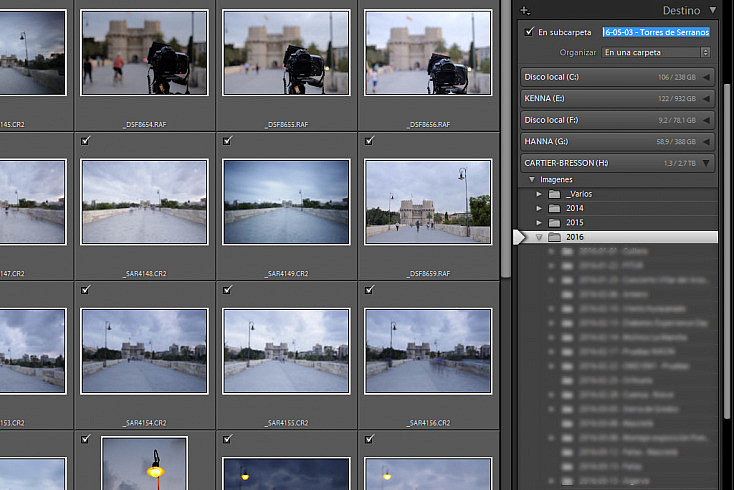Viewport: 734px width, 490px height.
Task: Click the 1,3 / 2,7 TB capacity text
Action: pos(679,163)
